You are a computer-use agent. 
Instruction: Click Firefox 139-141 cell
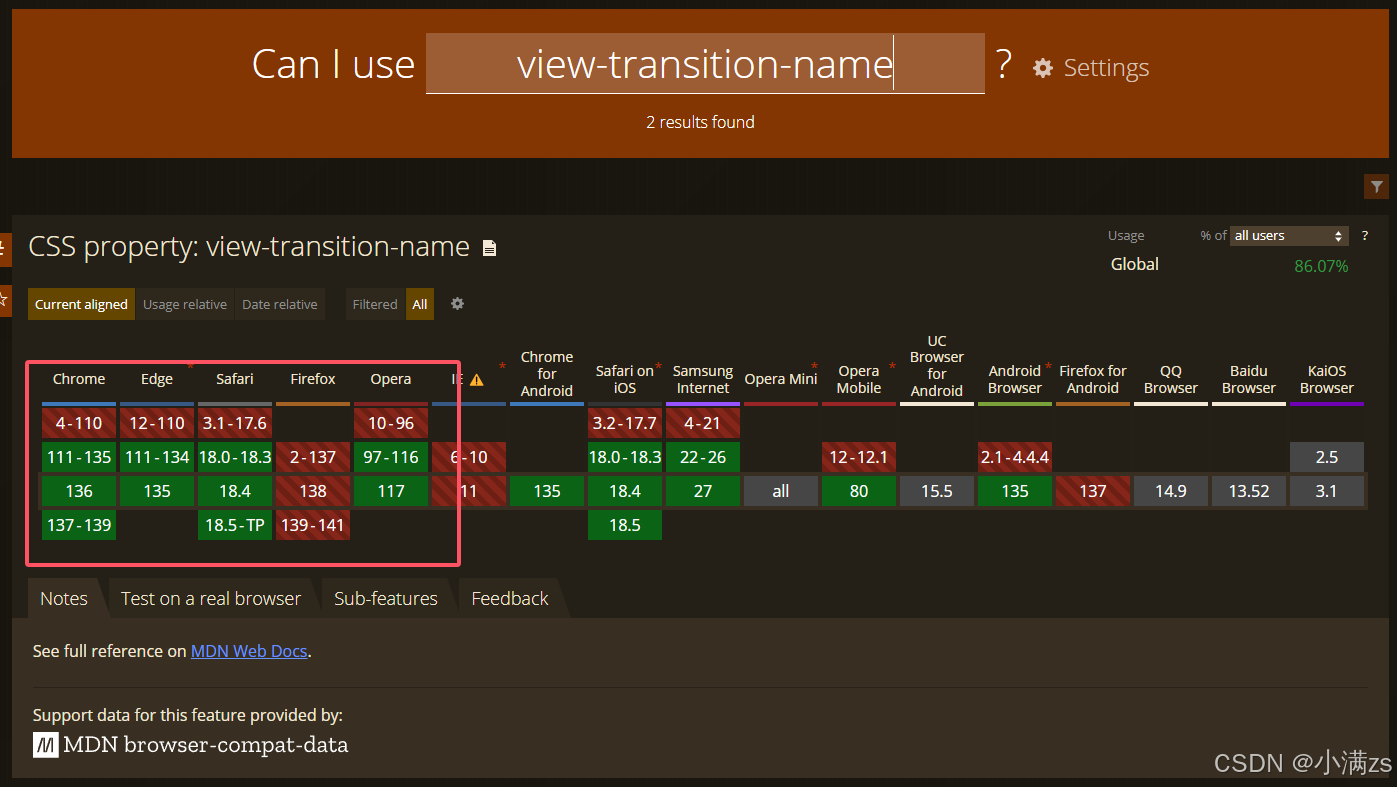point(313,525)
